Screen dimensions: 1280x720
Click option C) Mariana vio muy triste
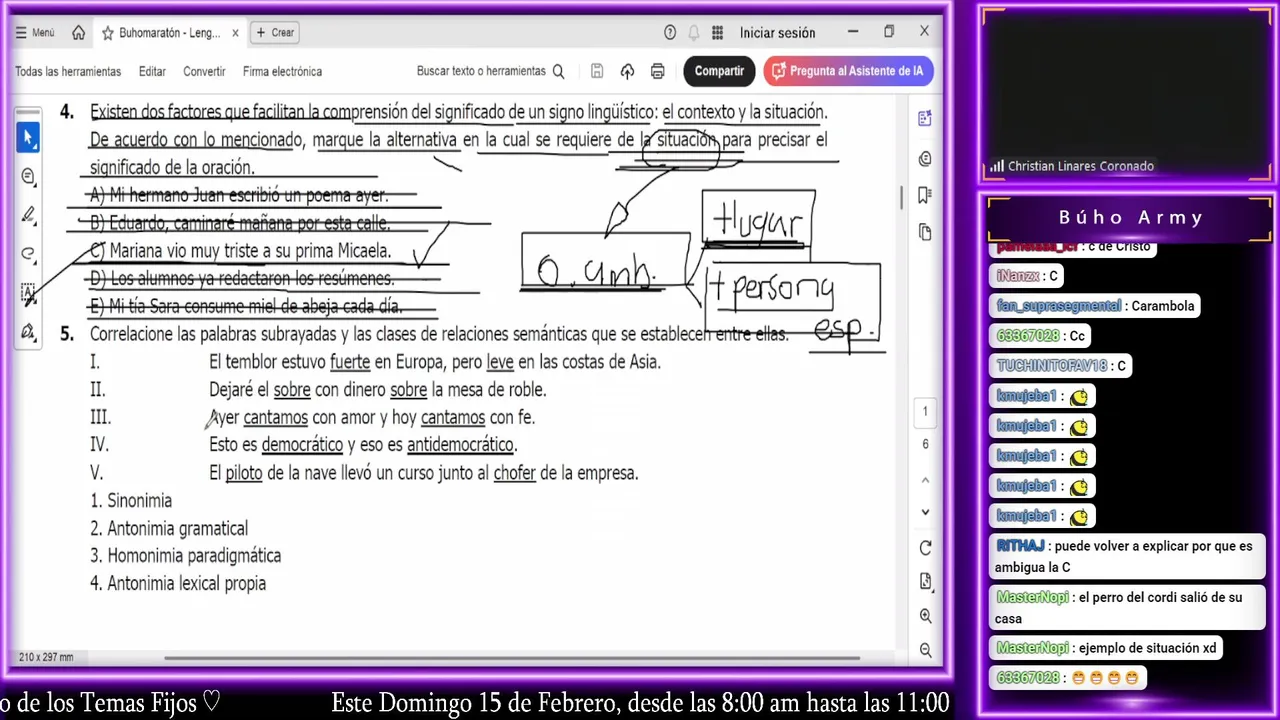click(240, 251)
